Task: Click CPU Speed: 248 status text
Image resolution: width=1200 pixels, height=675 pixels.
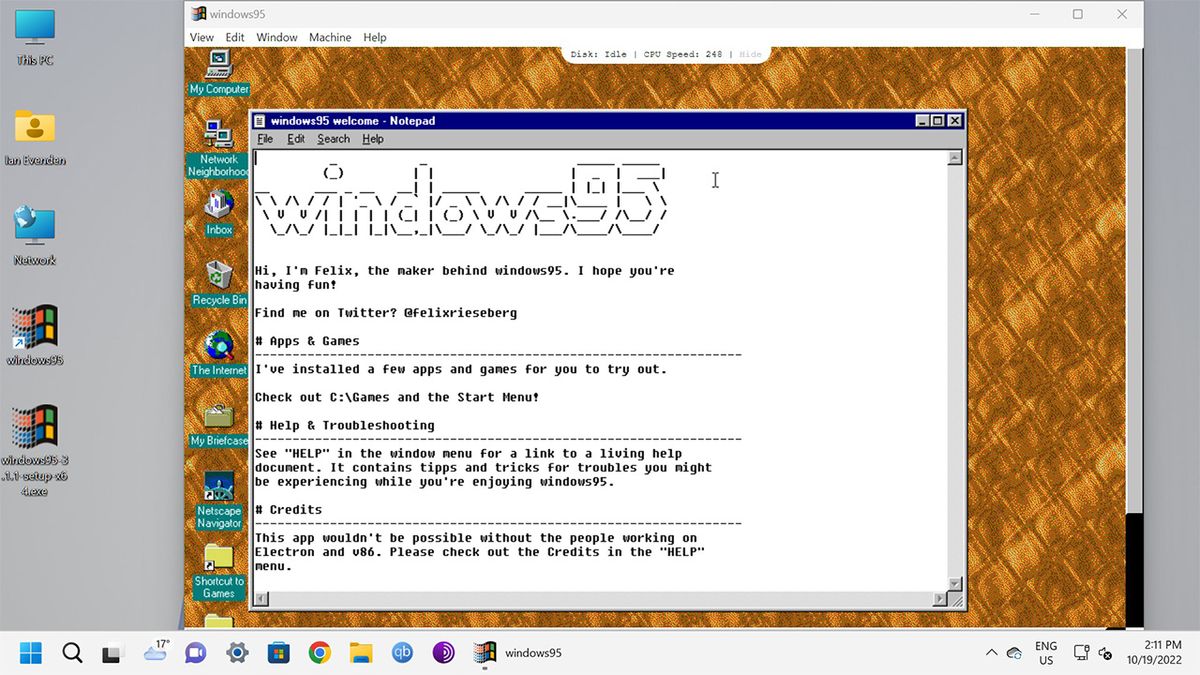Action: tap(683, 54)
